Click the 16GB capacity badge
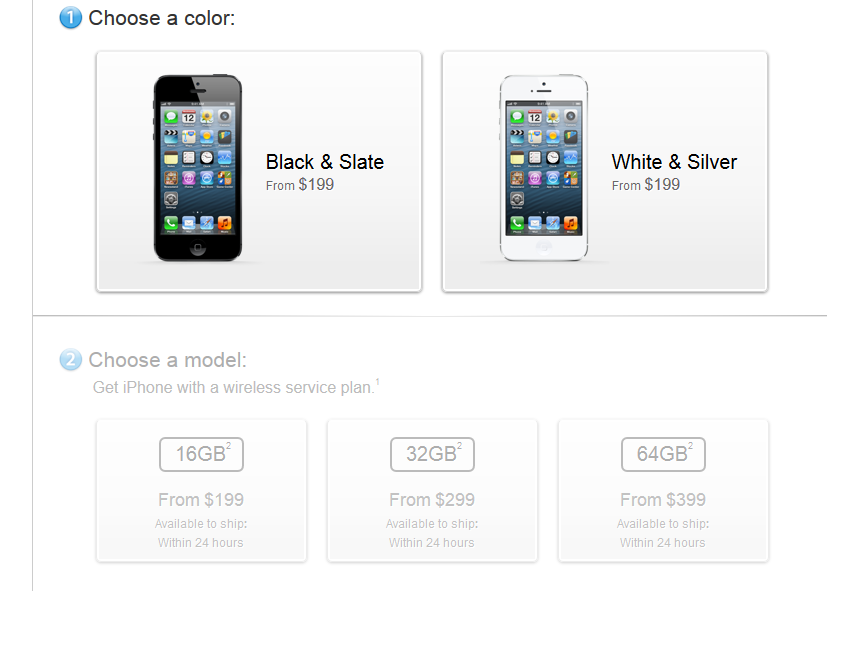The image size is (868, 664). [x=202, y=454]
